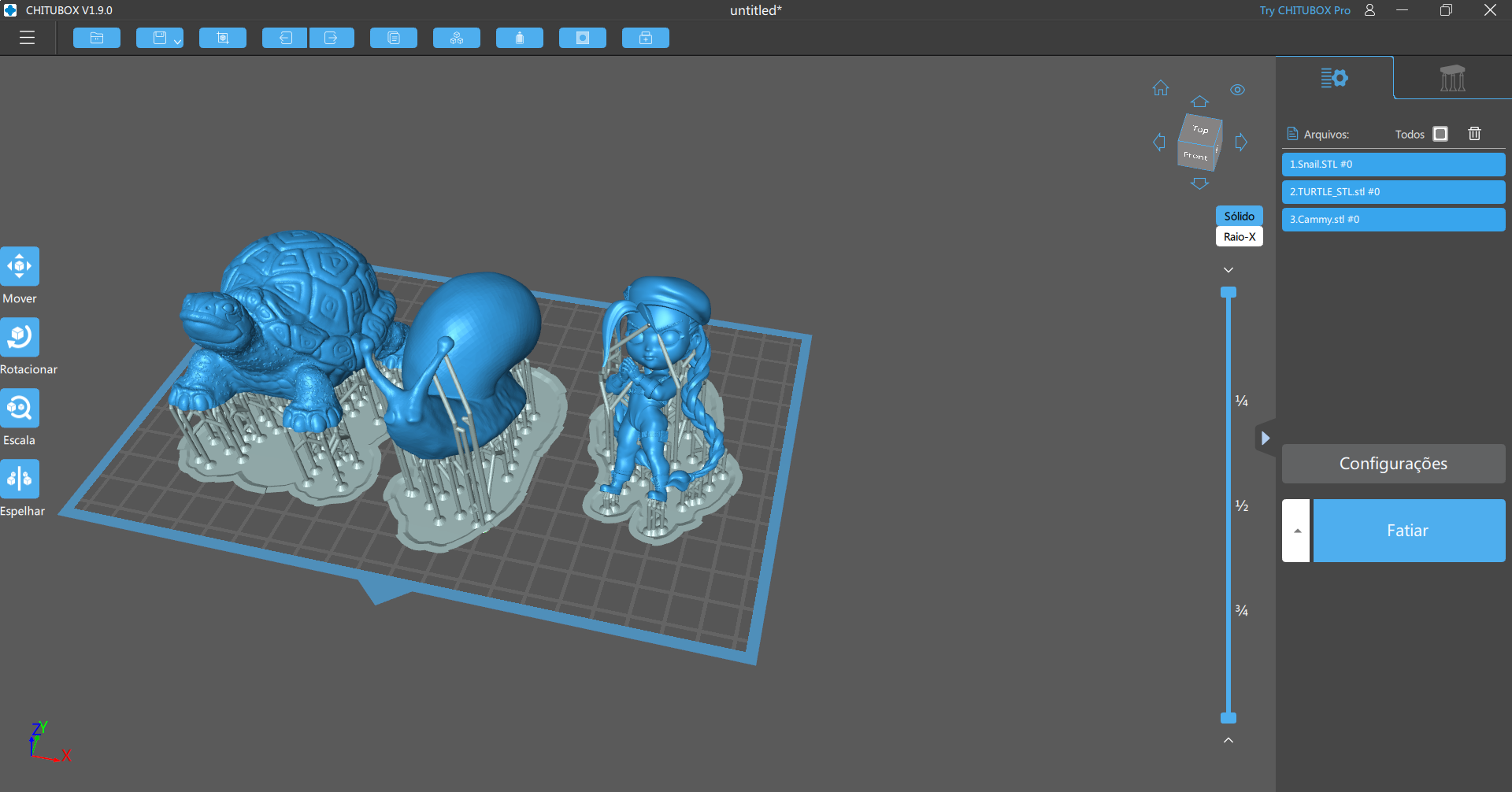Toggle the eye perspective view icon
Screen dimensions: 1512x792
1238,90
